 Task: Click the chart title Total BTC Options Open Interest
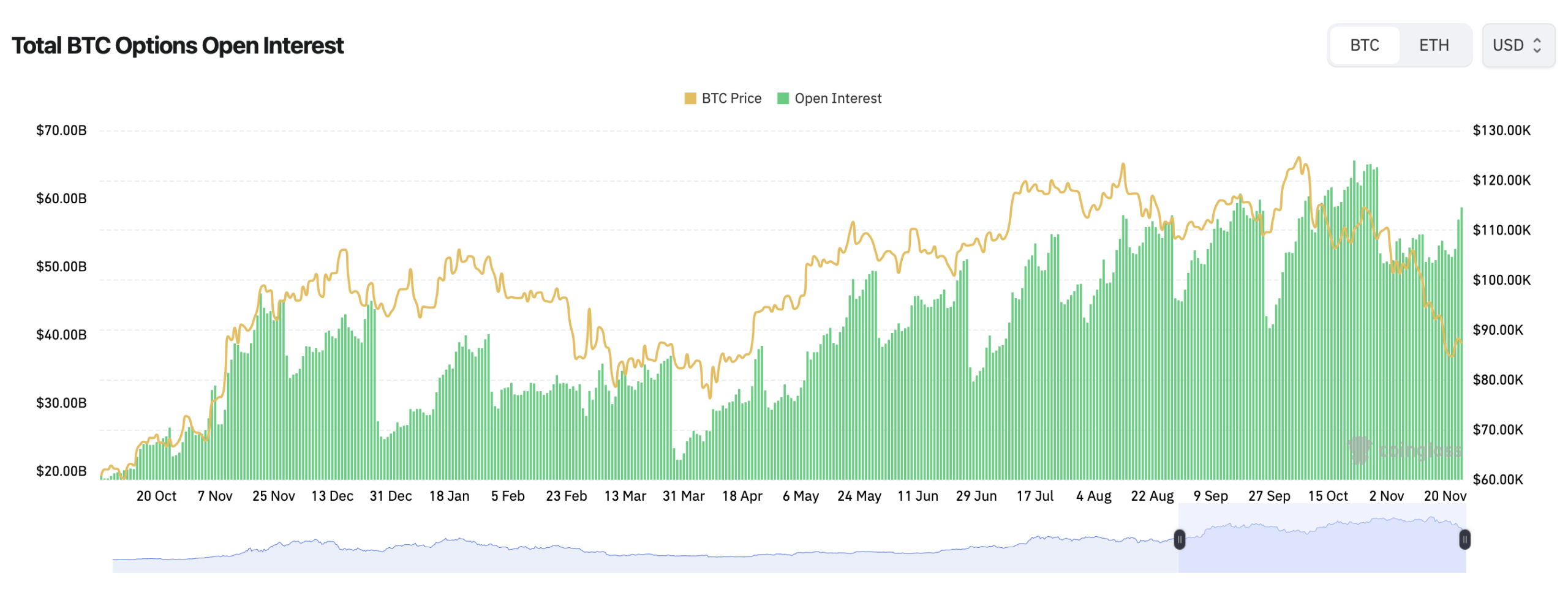pyautogui.click(x=178, y=45)
